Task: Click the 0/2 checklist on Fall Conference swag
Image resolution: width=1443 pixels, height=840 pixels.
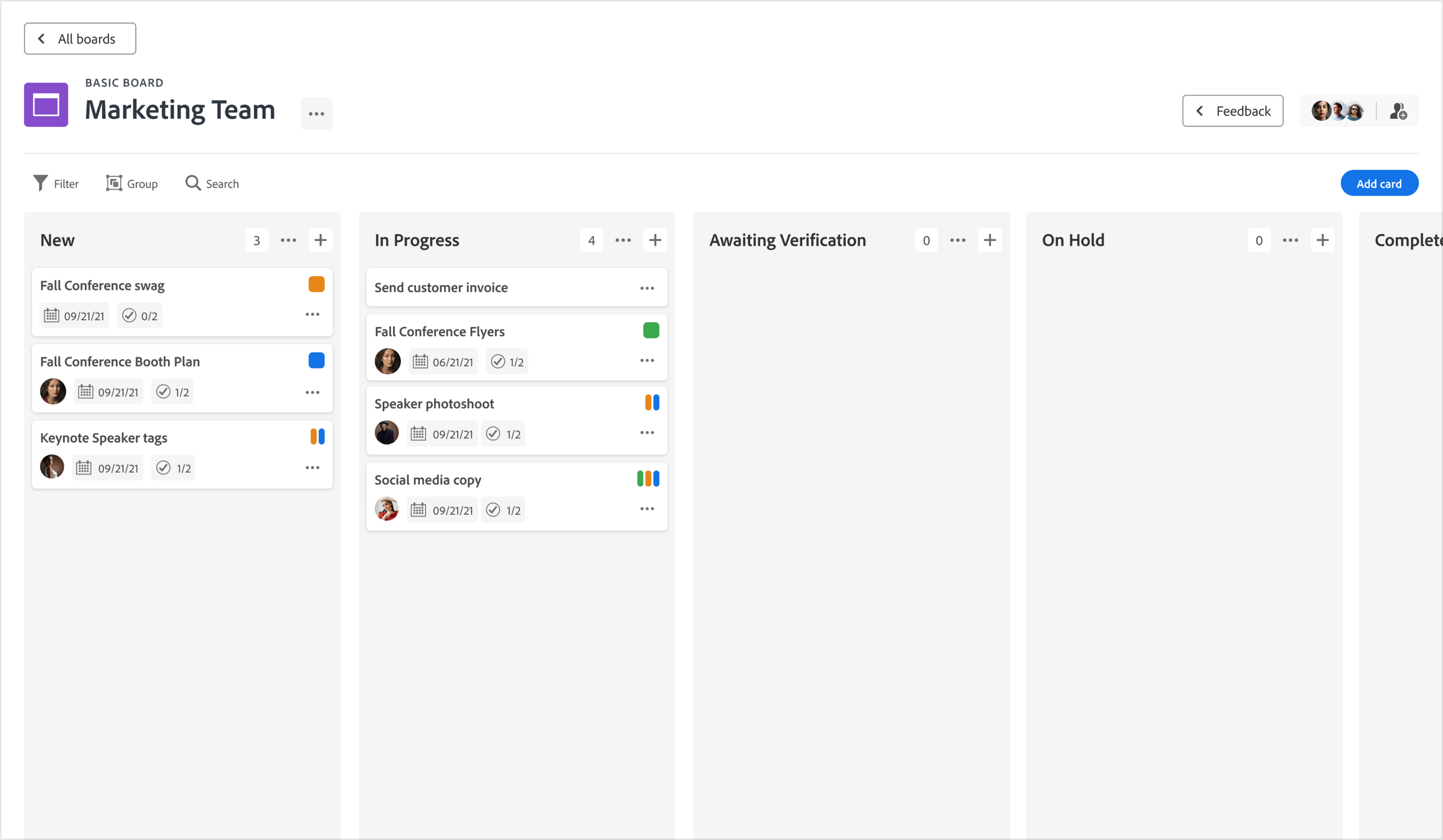Action: [140, 315]
